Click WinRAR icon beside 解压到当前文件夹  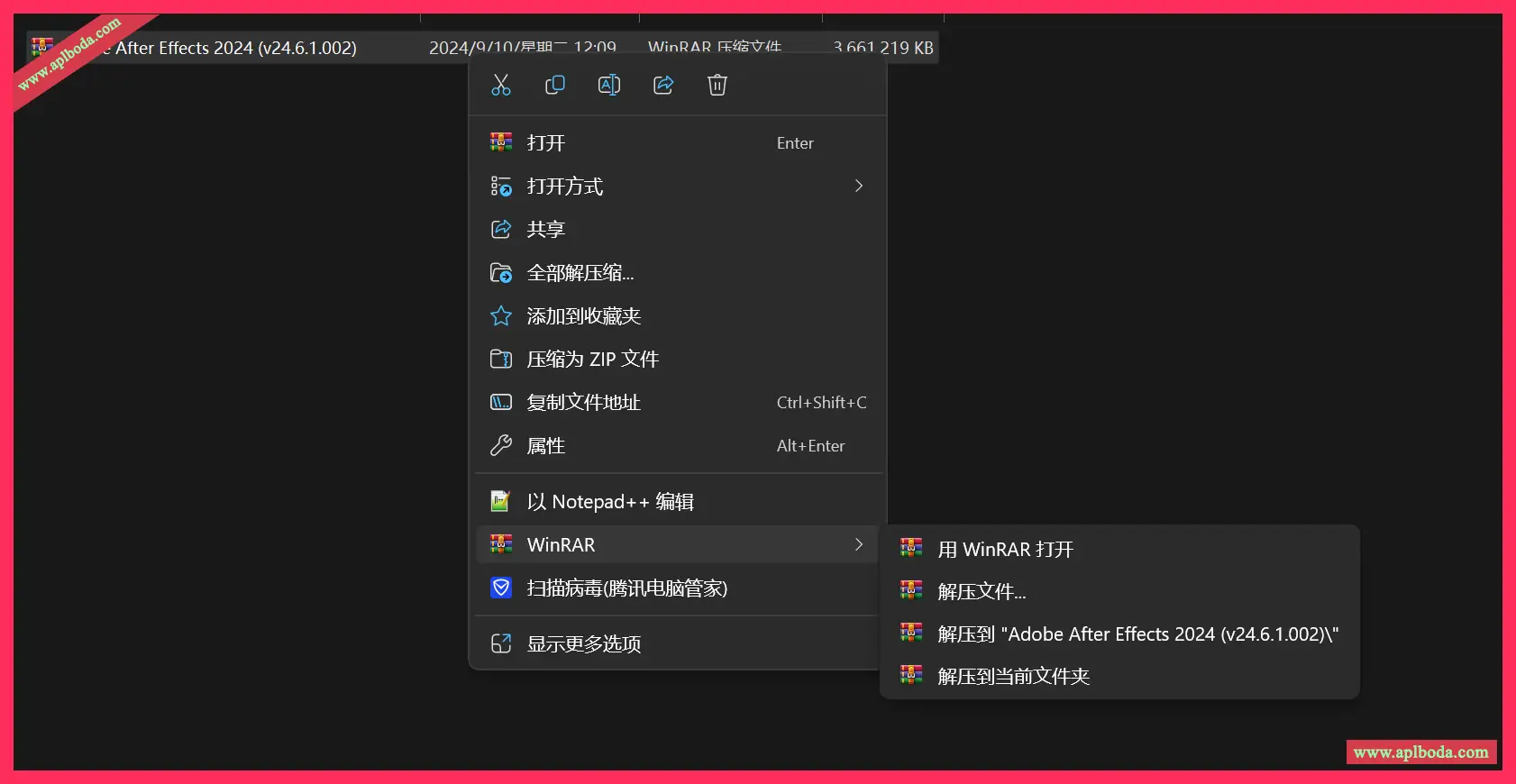pyautogui.click(x=911, y=675)
